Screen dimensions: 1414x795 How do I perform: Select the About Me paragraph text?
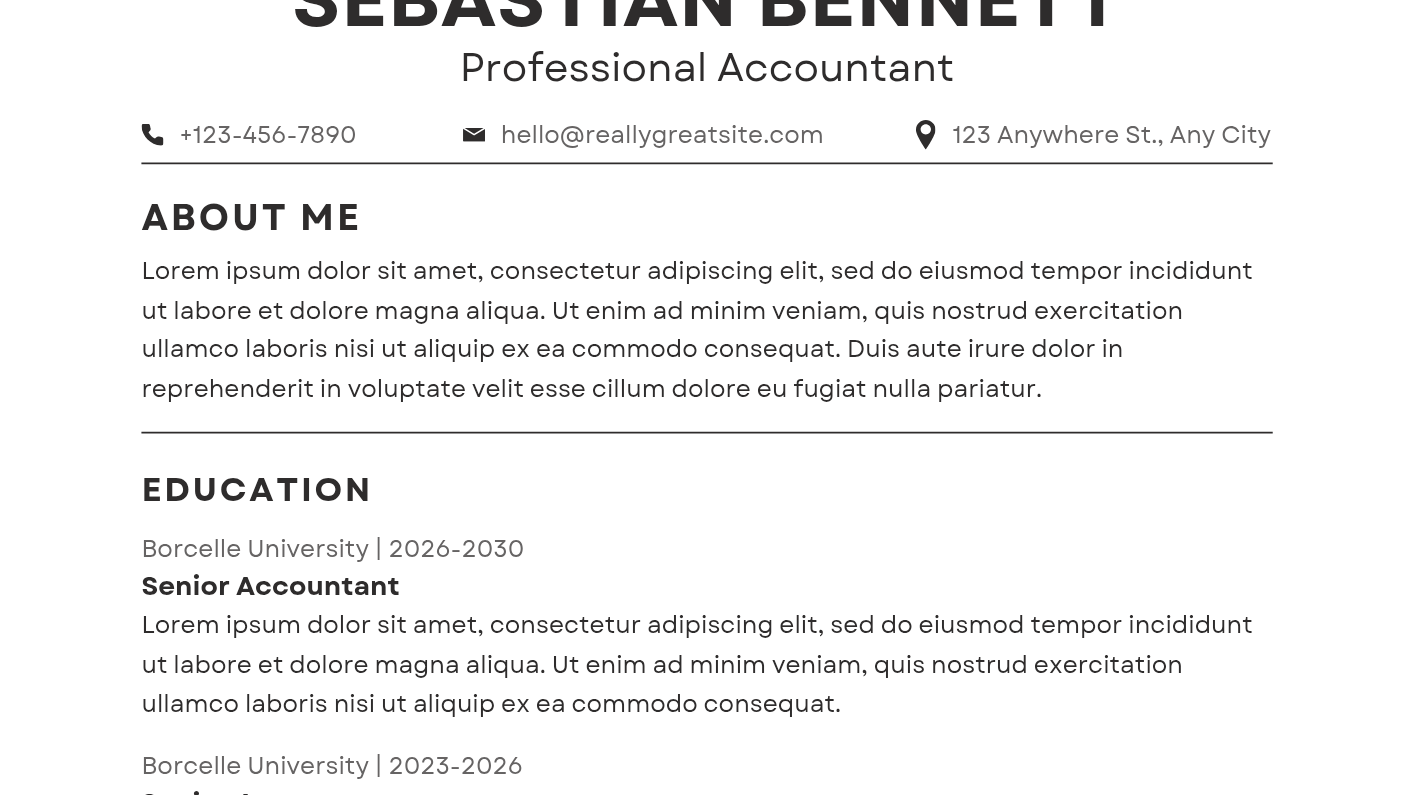[697, 329]
